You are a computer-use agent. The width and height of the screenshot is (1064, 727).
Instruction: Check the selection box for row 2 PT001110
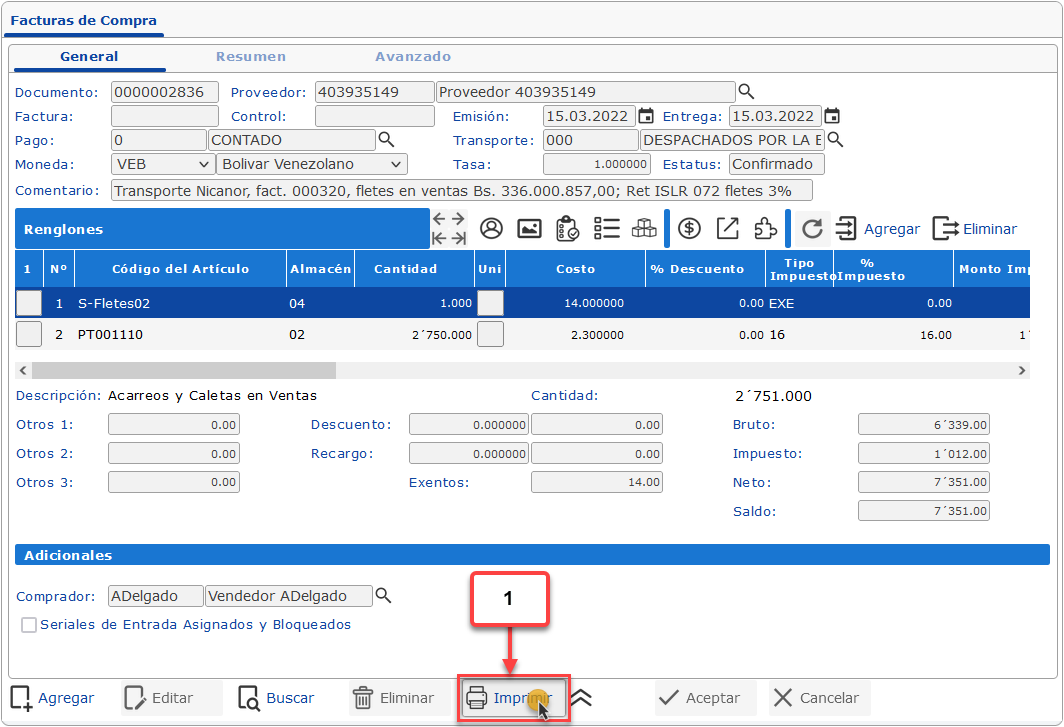coord(29,335)
